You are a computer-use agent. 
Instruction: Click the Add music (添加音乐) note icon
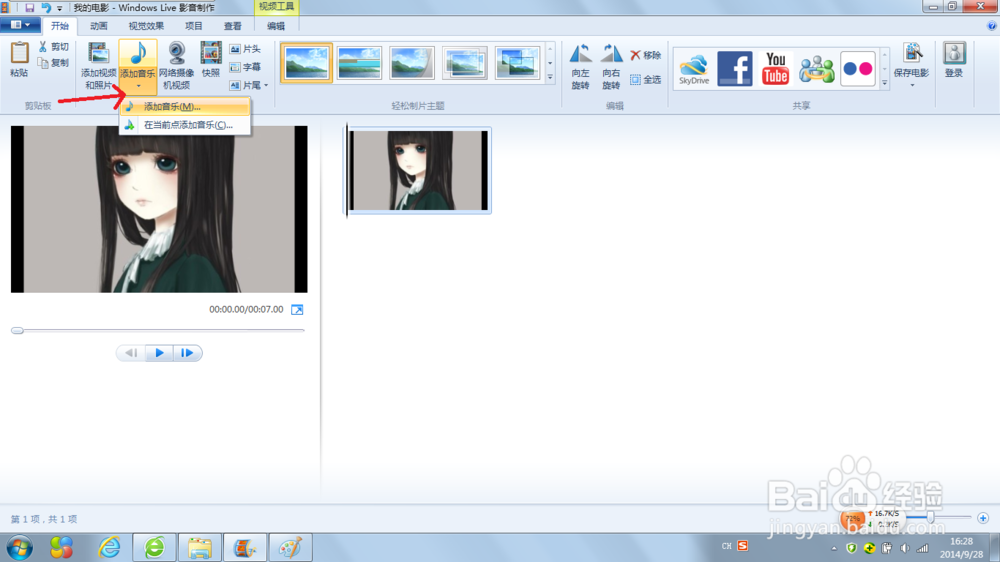[138, 54]
